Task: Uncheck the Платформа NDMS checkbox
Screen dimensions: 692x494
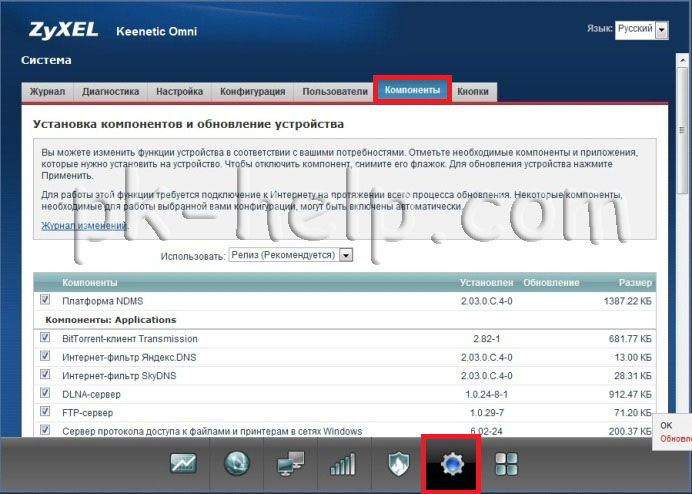Action: click(x=45, y=300)
